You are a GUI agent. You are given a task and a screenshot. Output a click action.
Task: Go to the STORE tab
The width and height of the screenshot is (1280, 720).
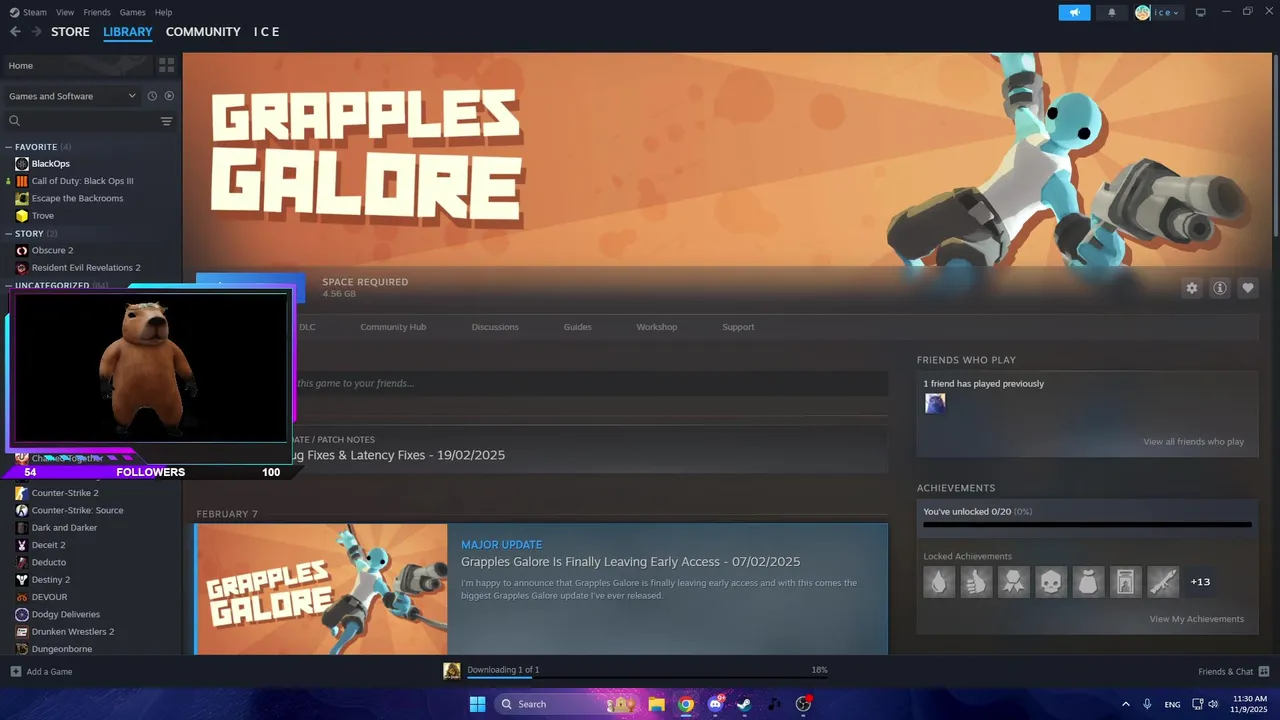[x=70, y=32]
